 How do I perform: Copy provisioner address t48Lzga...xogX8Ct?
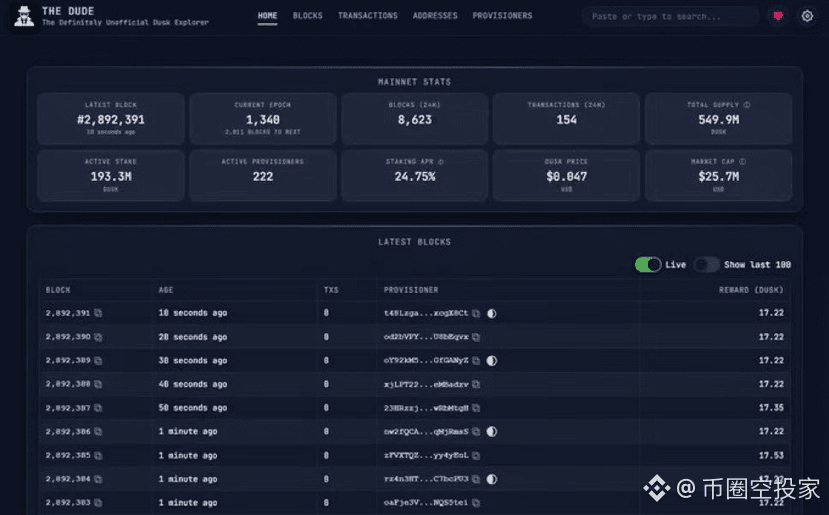(x=476, y=313)
